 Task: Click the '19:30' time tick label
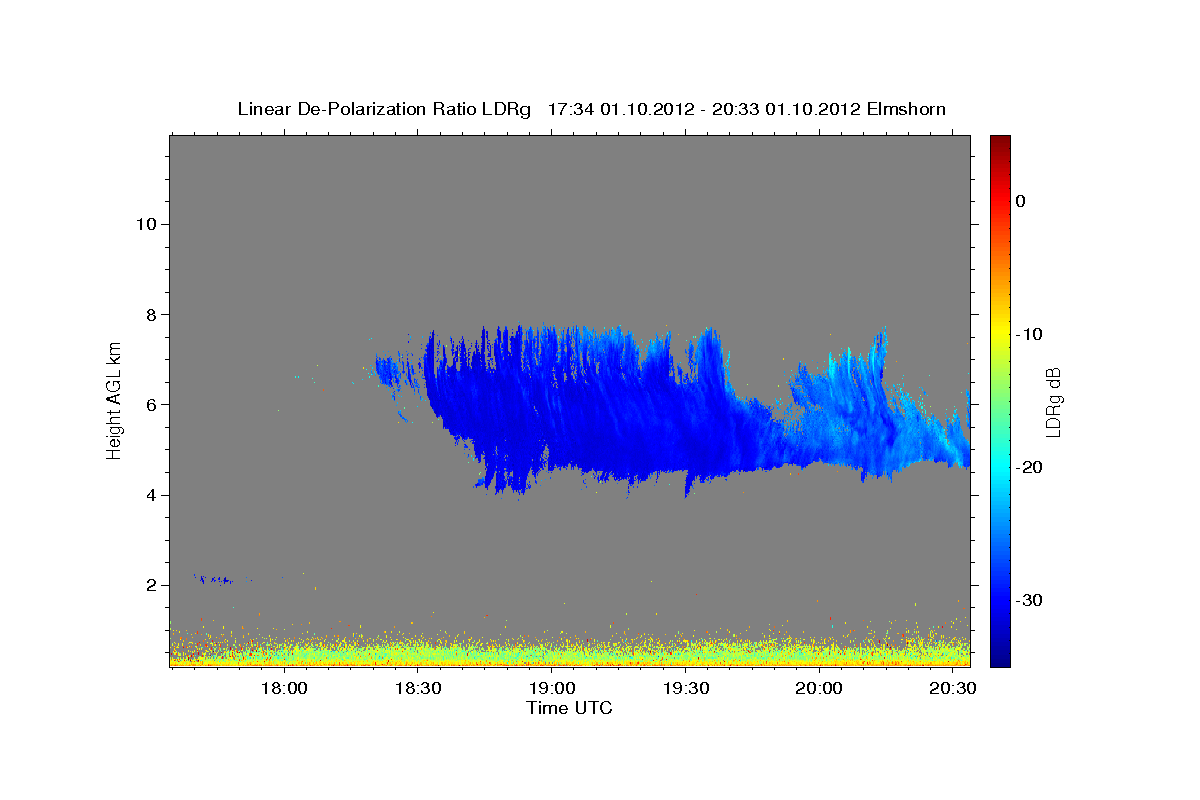[685, 689]
